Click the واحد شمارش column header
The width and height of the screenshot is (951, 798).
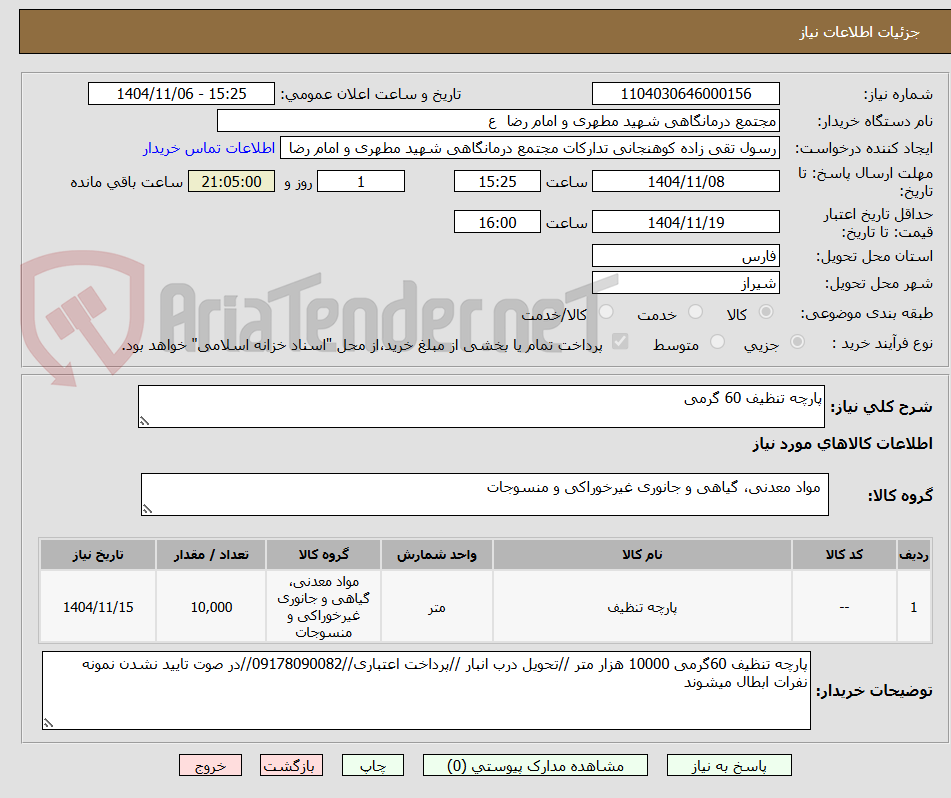click(436, 555)
